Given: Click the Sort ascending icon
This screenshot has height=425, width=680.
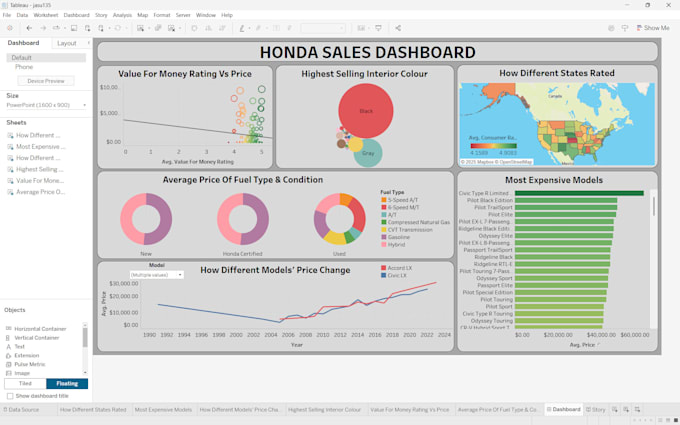Looking at the screenshot, I should (x=208, y=28).
